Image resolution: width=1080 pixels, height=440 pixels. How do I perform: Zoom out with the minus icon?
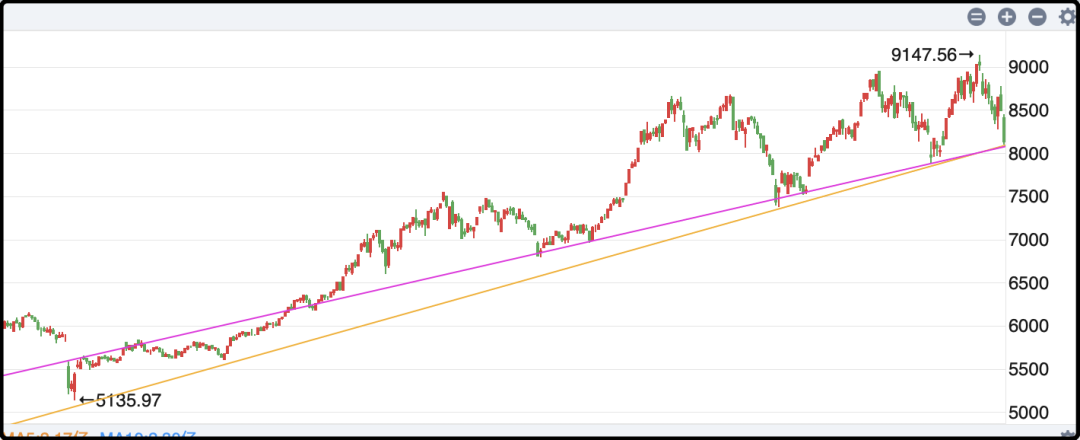(x=1037, y=17)
